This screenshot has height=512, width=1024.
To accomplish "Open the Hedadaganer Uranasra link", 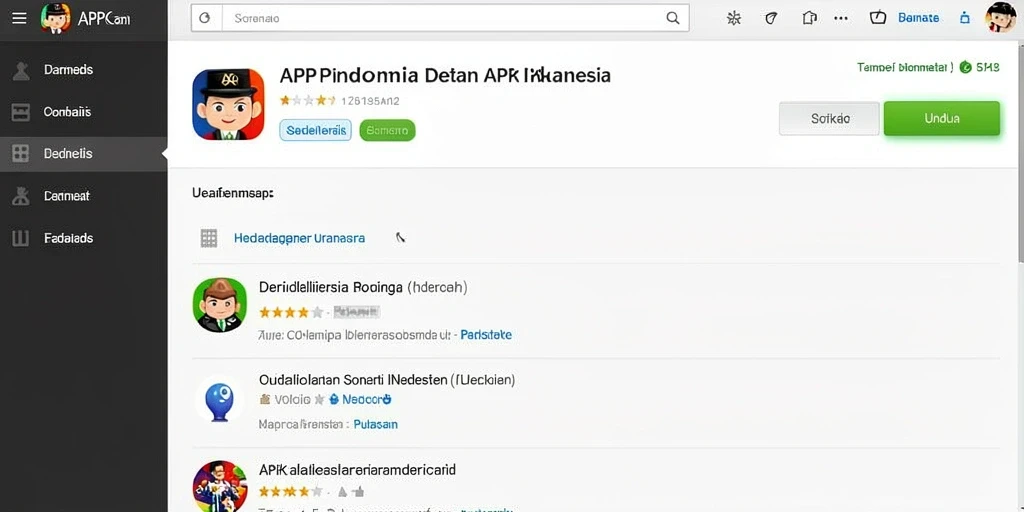I will [299, 238].
